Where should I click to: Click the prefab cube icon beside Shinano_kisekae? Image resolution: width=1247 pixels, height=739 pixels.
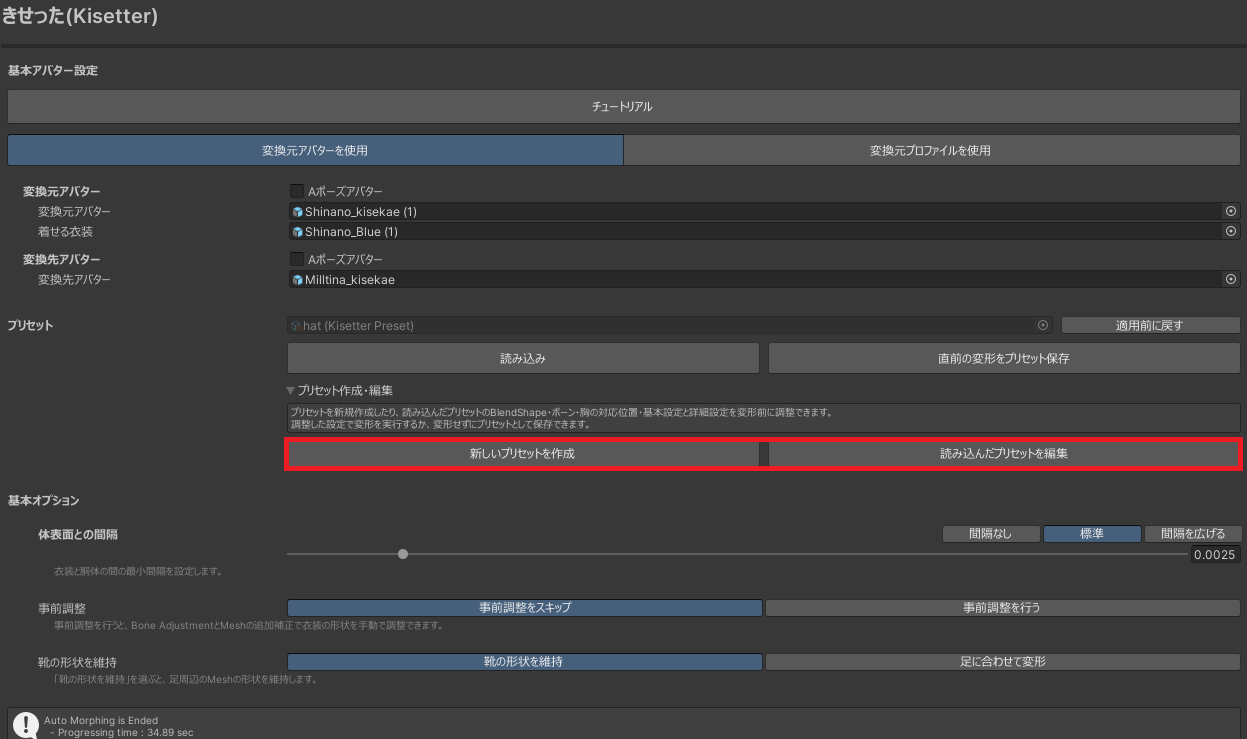click(x=297, y=212)
